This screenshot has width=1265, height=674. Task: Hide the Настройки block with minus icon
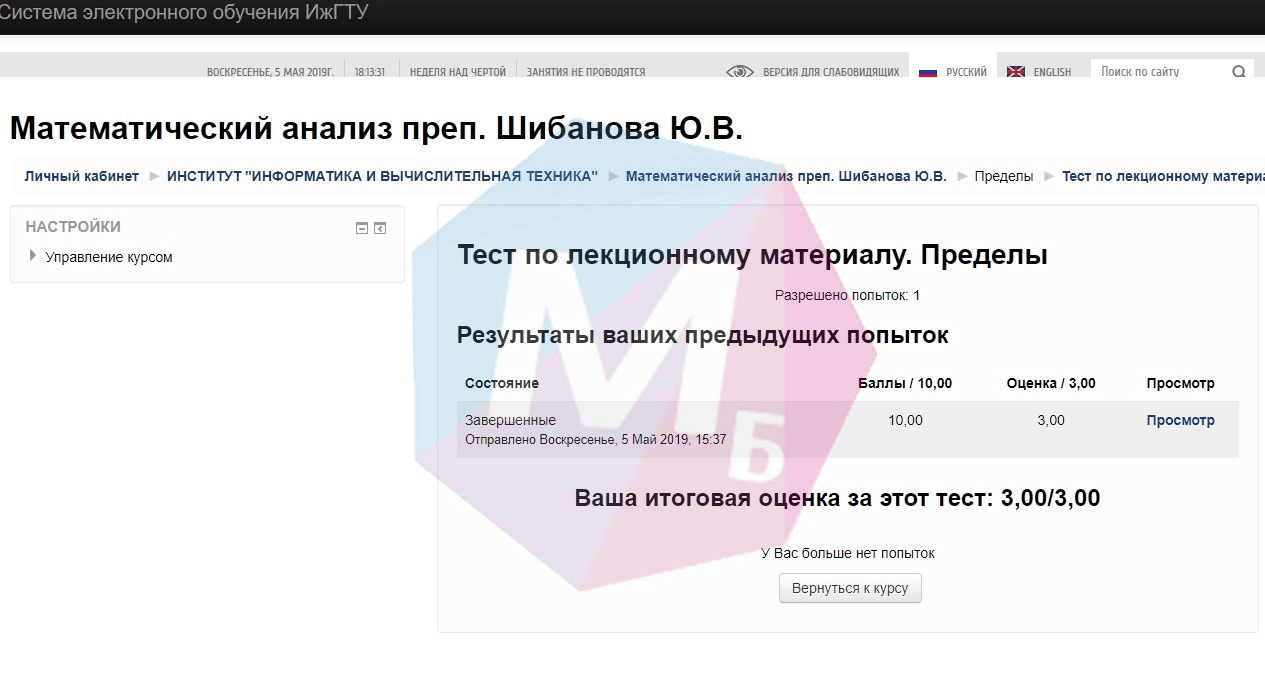[x=362, y=228]
